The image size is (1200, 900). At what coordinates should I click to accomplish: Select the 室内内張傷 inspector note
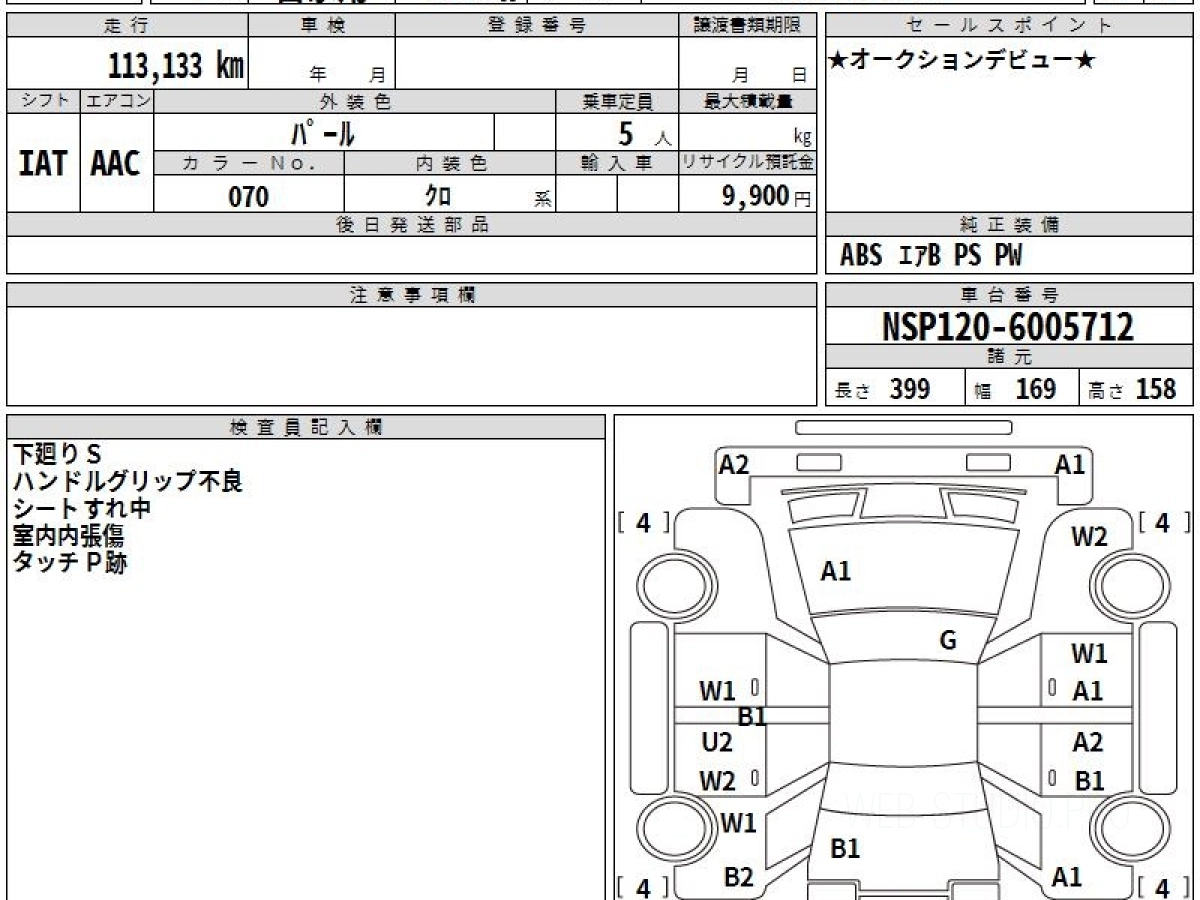pos(68,535)
